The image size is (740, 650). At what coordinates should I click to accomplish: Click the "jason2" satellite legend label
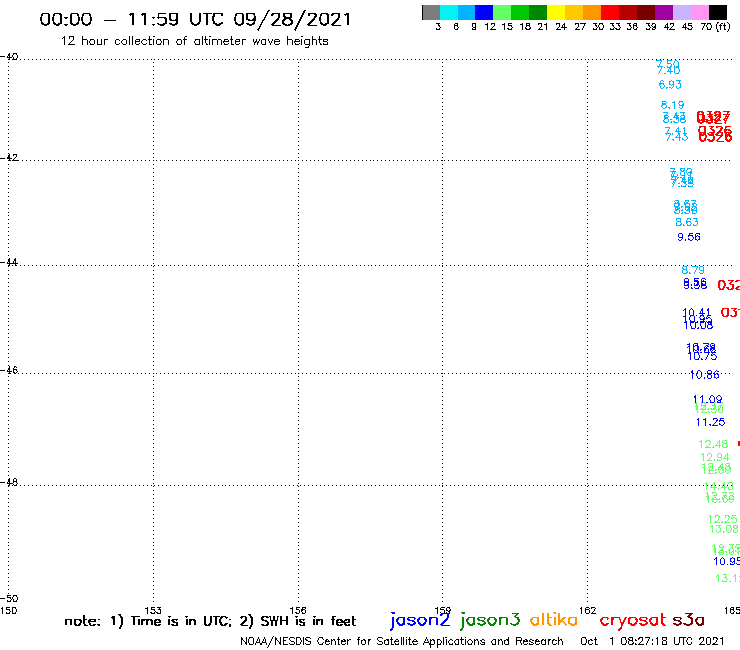pos(420,620)
